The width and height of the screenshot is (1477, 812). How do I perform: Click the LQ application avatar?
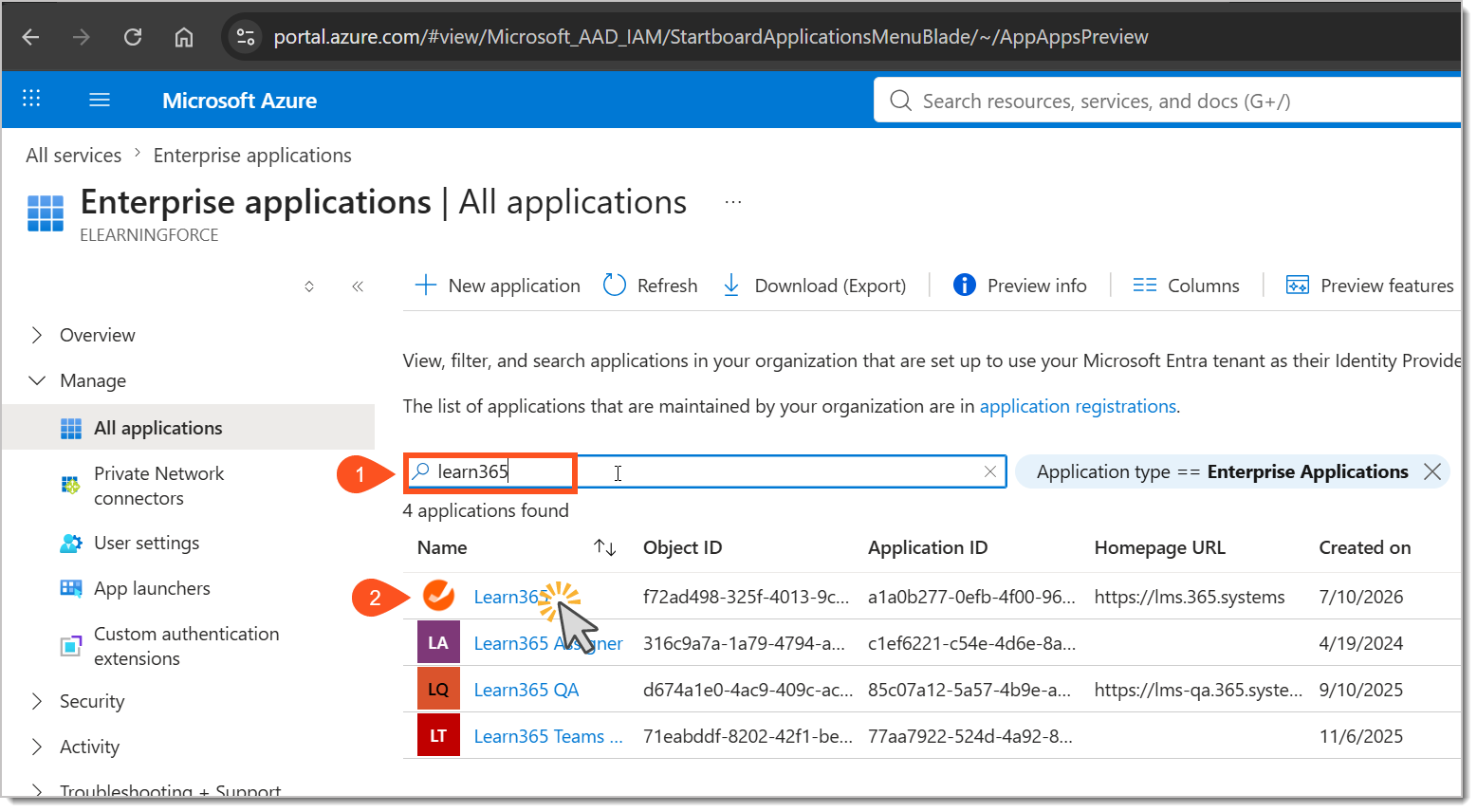(x=438, y=689)
